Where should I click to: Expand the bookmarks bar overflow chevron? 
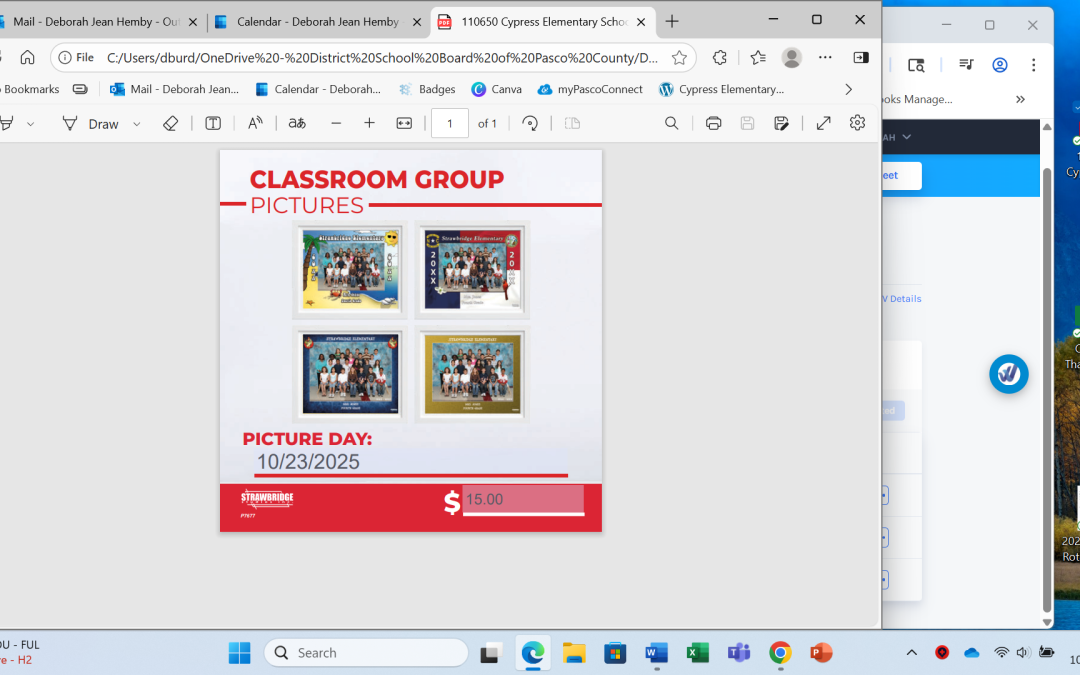[848, 89]
